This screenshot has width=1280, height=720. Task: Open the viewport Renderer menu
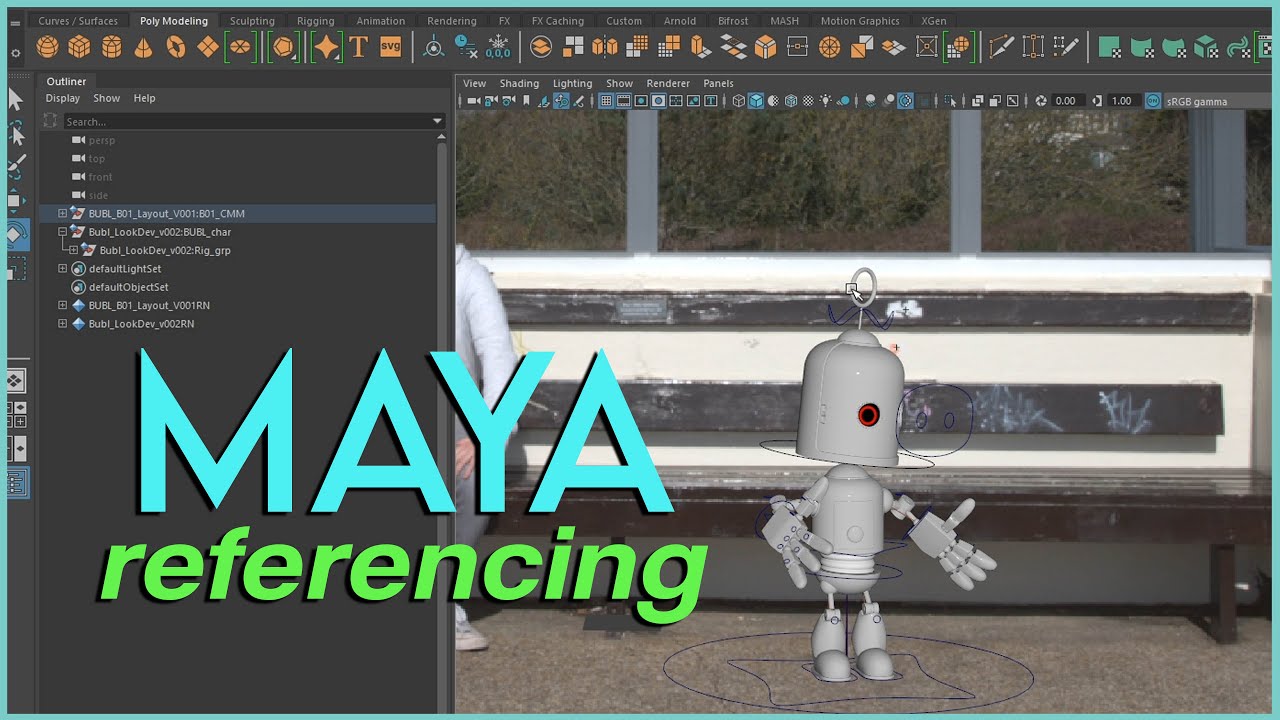668,83
